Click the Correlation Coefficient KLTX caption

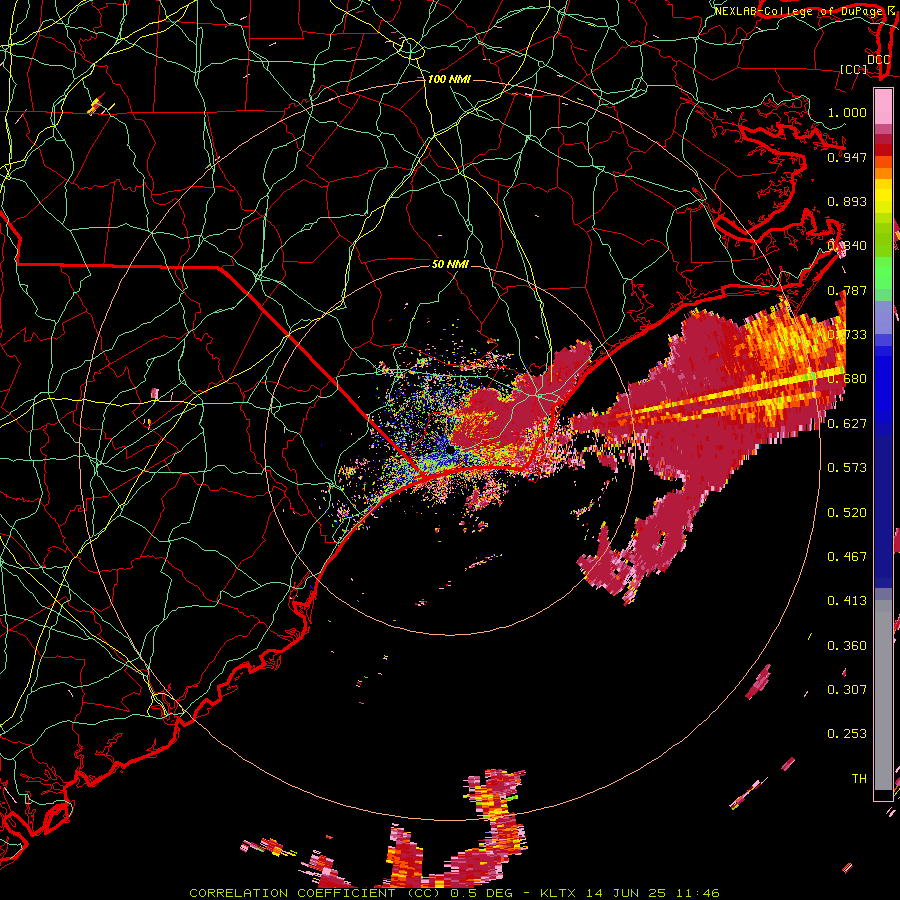(x=454, y=893)
